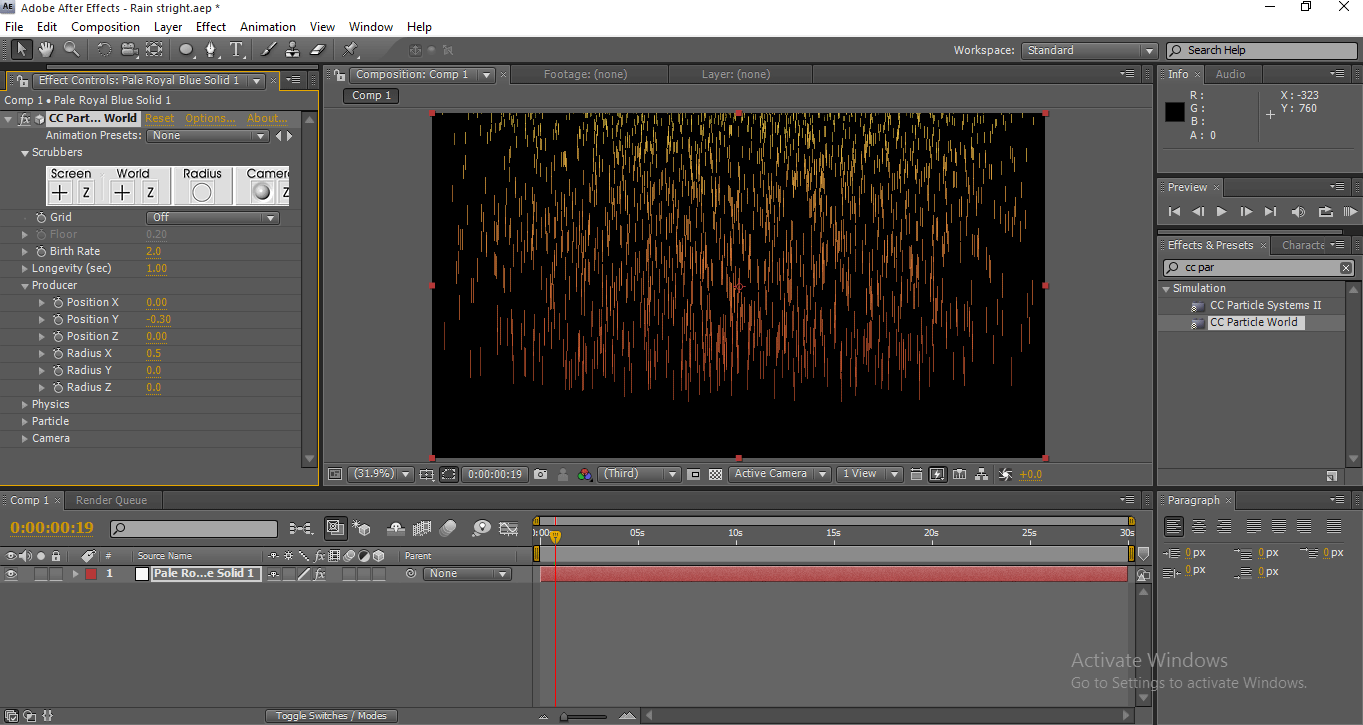Take snapshot with camera icon
Screen dimensions: 1363x725
(540, 474)
